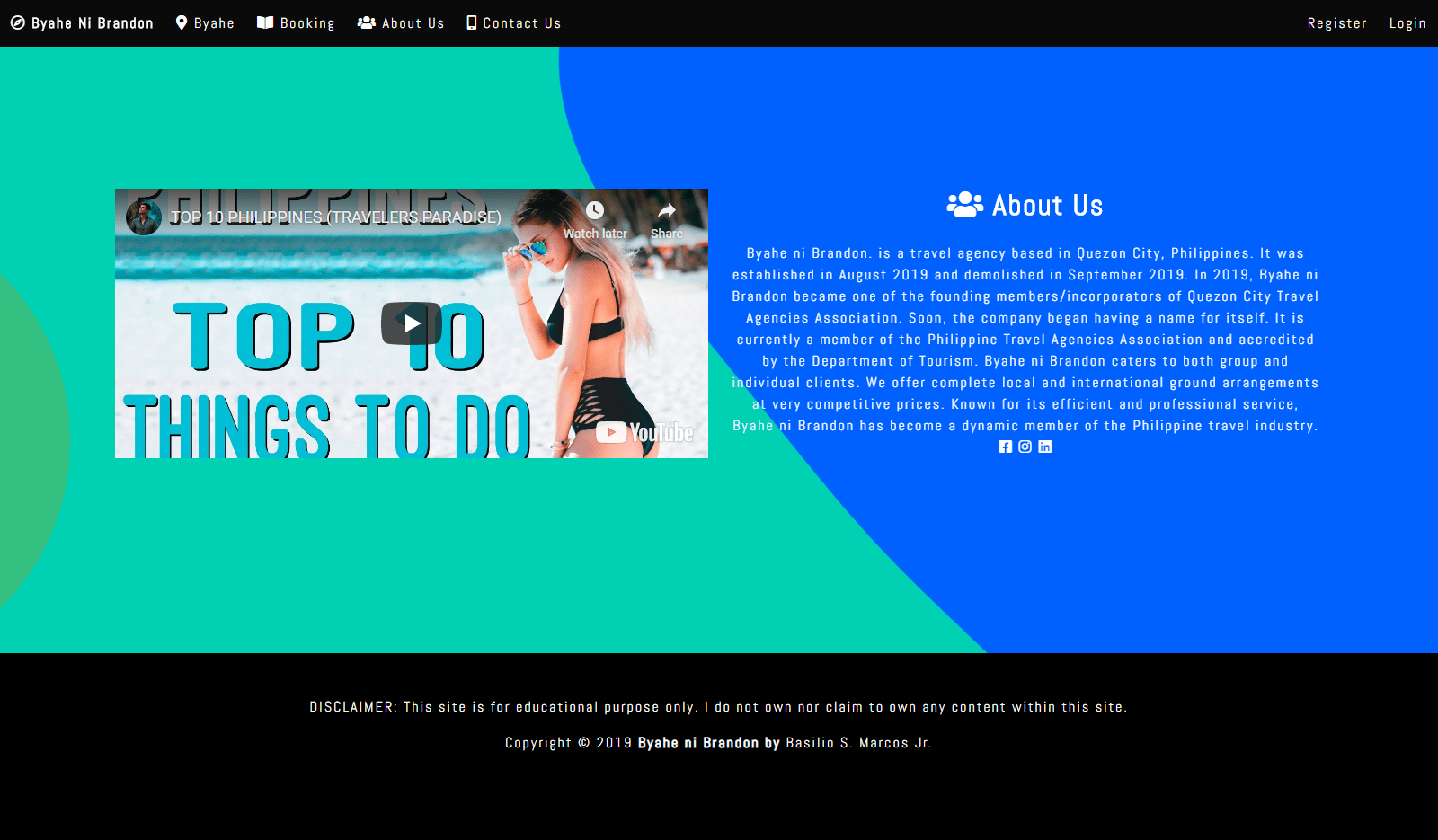
Task: Go to the Booking page
Action: click(x=296, y=23)
